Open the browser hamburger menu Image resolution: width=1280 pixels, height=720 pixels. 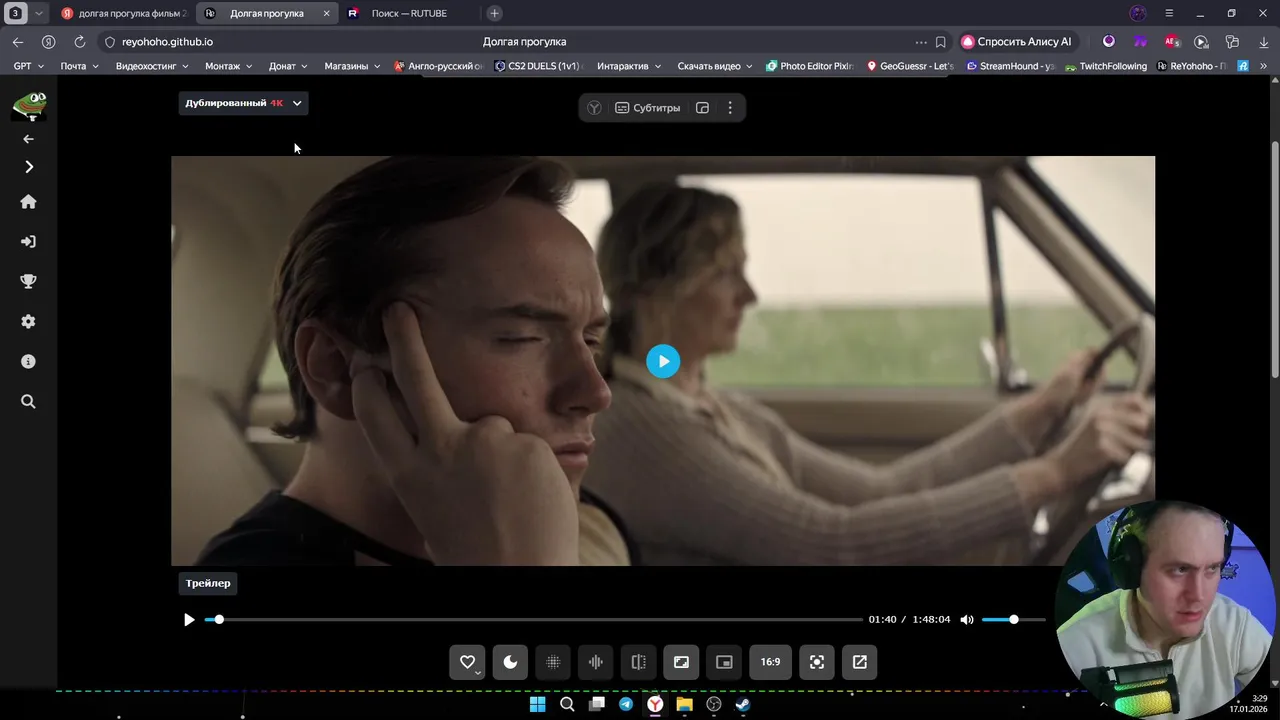(1169, 13)
